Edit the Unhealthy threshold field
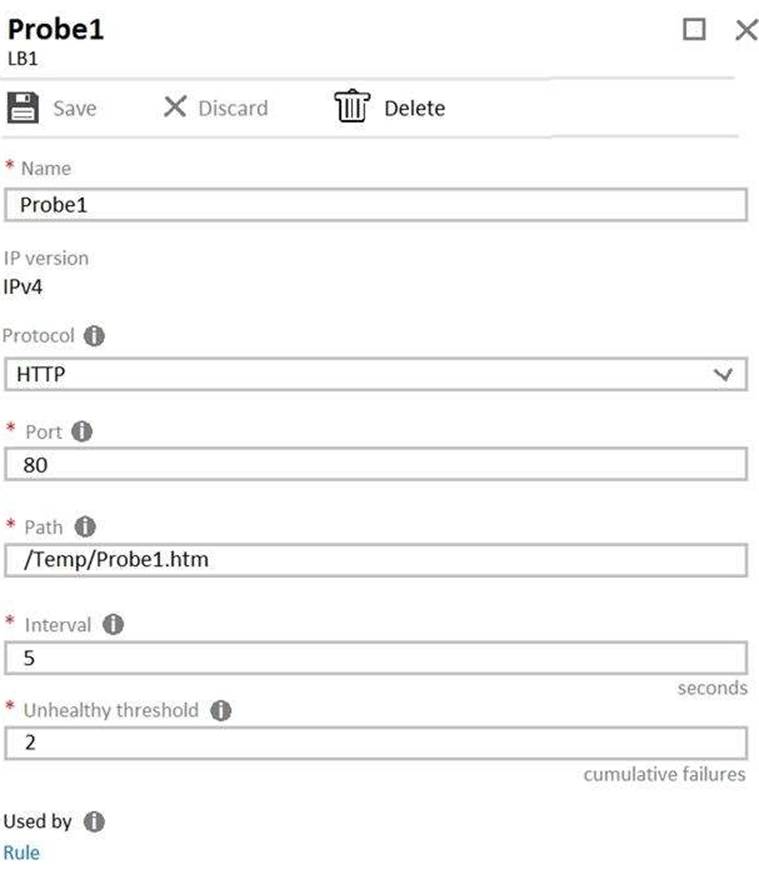759x874 pixels. [375, 744]
